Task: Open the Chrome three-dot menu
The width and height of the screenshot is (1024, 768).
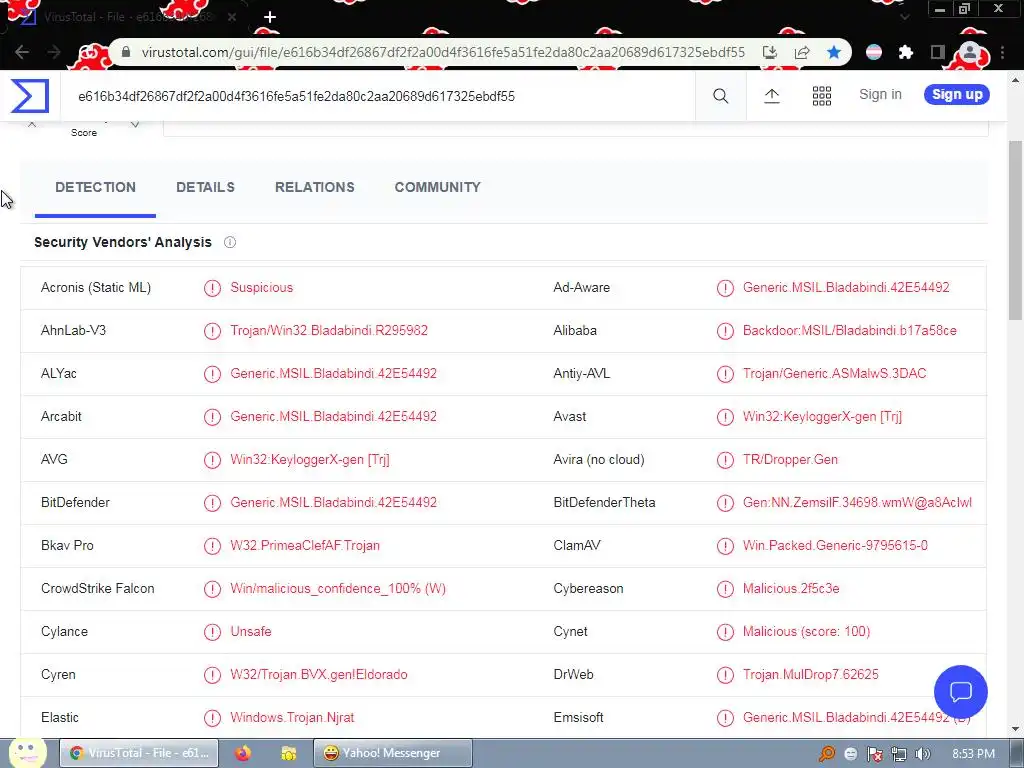Action: pos(1002,52)
